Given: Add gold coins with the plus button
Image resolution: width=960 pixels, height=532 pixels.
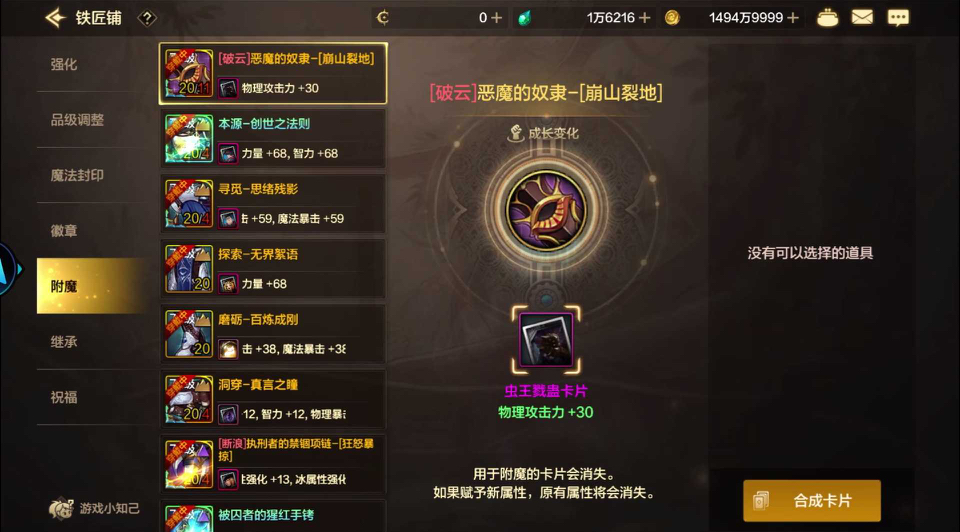Looking at the screenshot, I should point(793,18).
